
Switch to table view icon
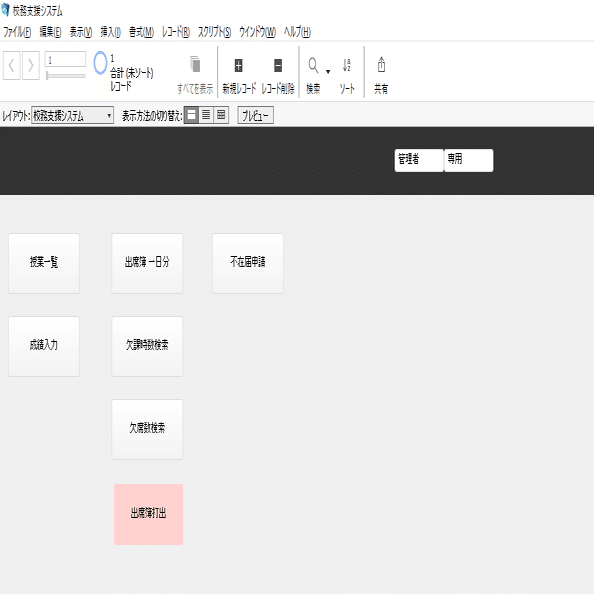[221, 115]
